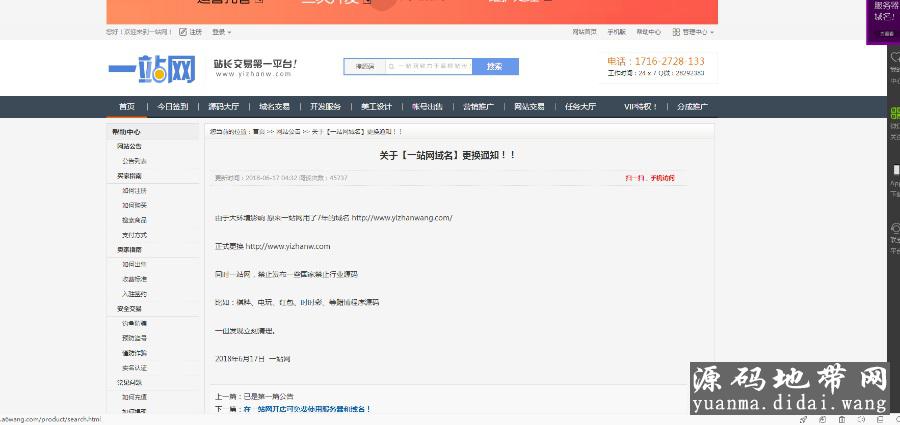900x425 pixels.
Task: Open the 下一篇 next announcement link
Action: tap(307, 409)
